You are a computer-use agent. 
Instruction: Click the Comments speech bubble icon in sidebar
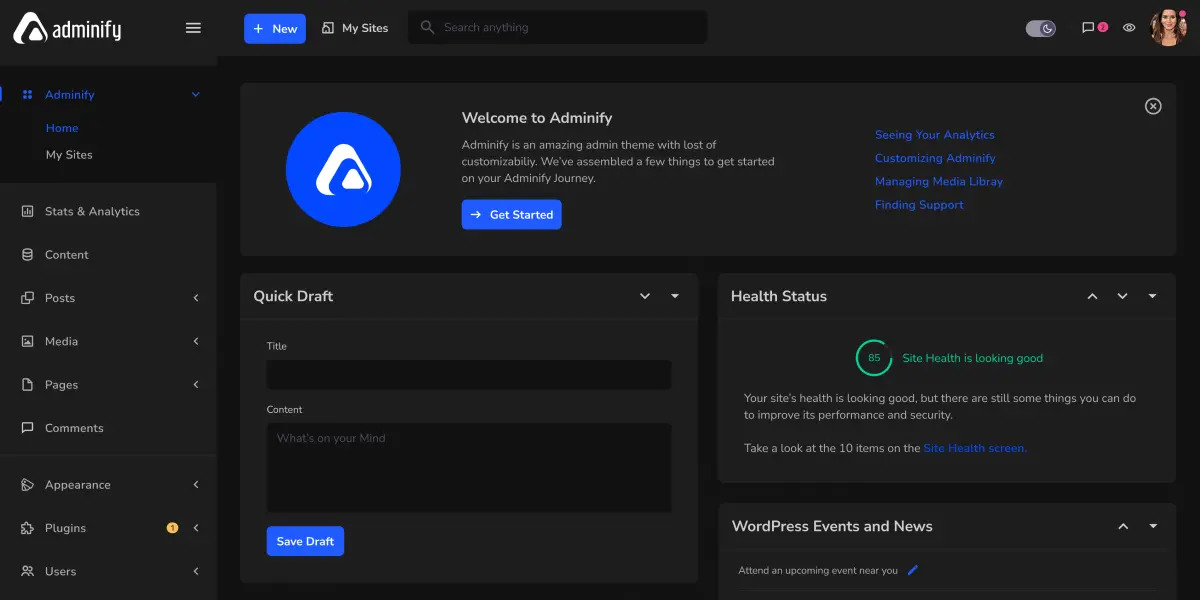pos(27,428)
